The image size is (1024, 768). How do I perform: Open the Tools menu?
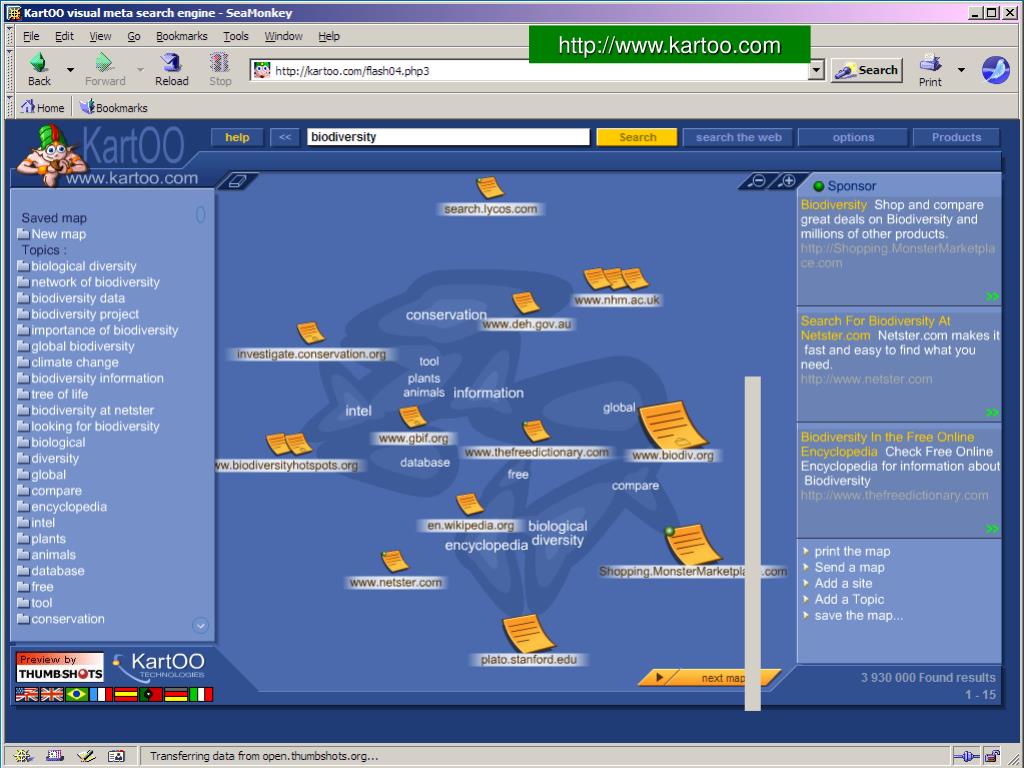[x=236, y=36]
